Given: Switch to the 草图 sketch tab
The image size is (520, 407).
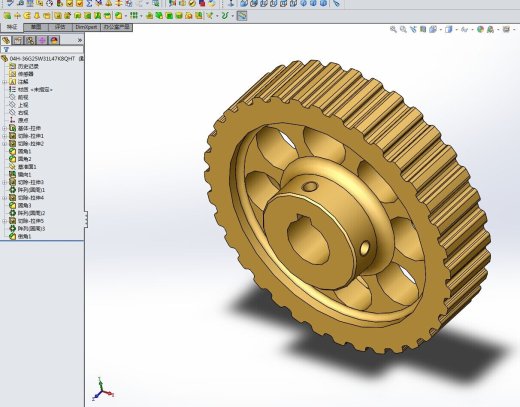Looking at the screenshot, I should (36, 27).
